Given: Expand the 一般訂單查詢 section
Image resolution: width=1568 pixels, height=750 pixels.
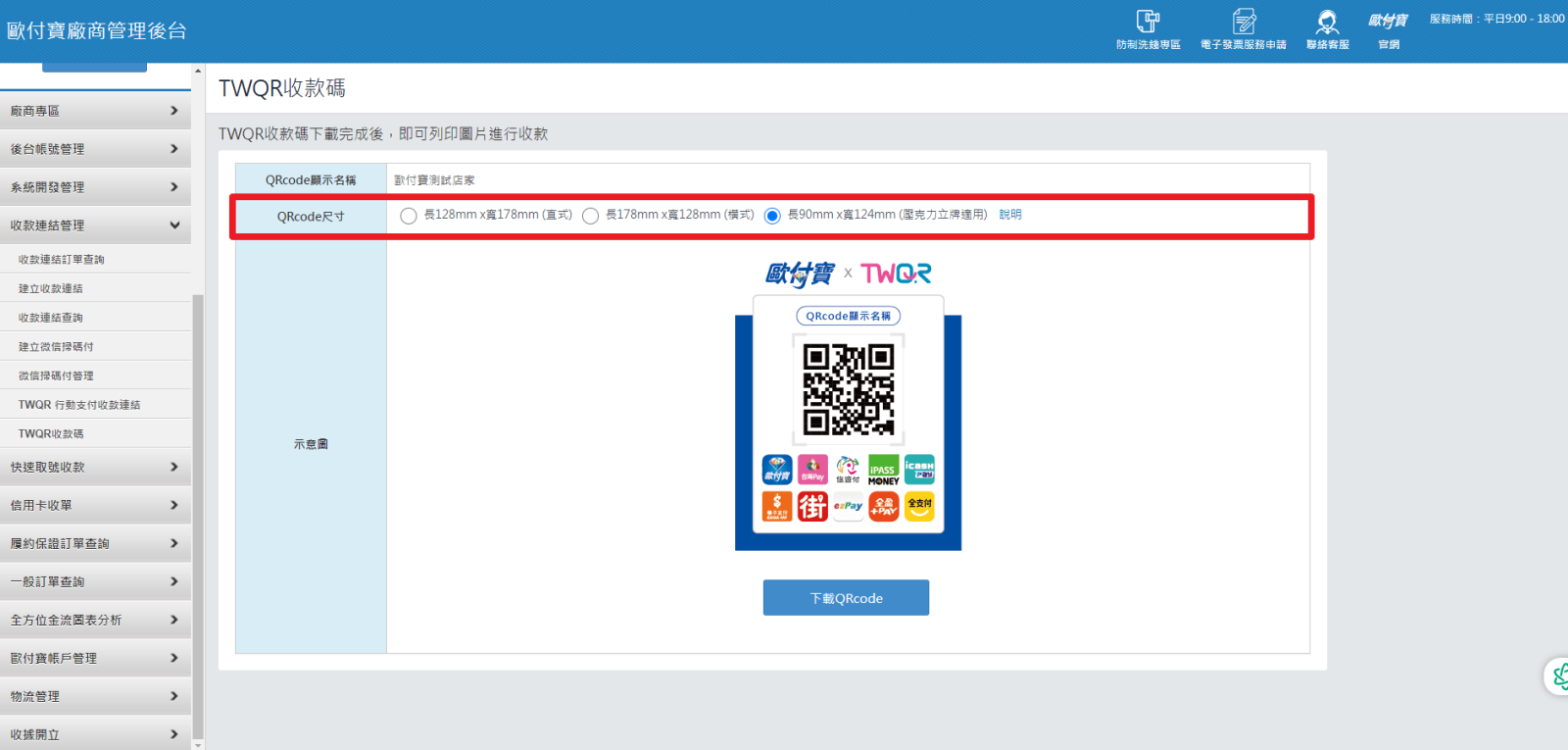Looking at the screenshot, I should pyautogui.click(x=95, y=582).
